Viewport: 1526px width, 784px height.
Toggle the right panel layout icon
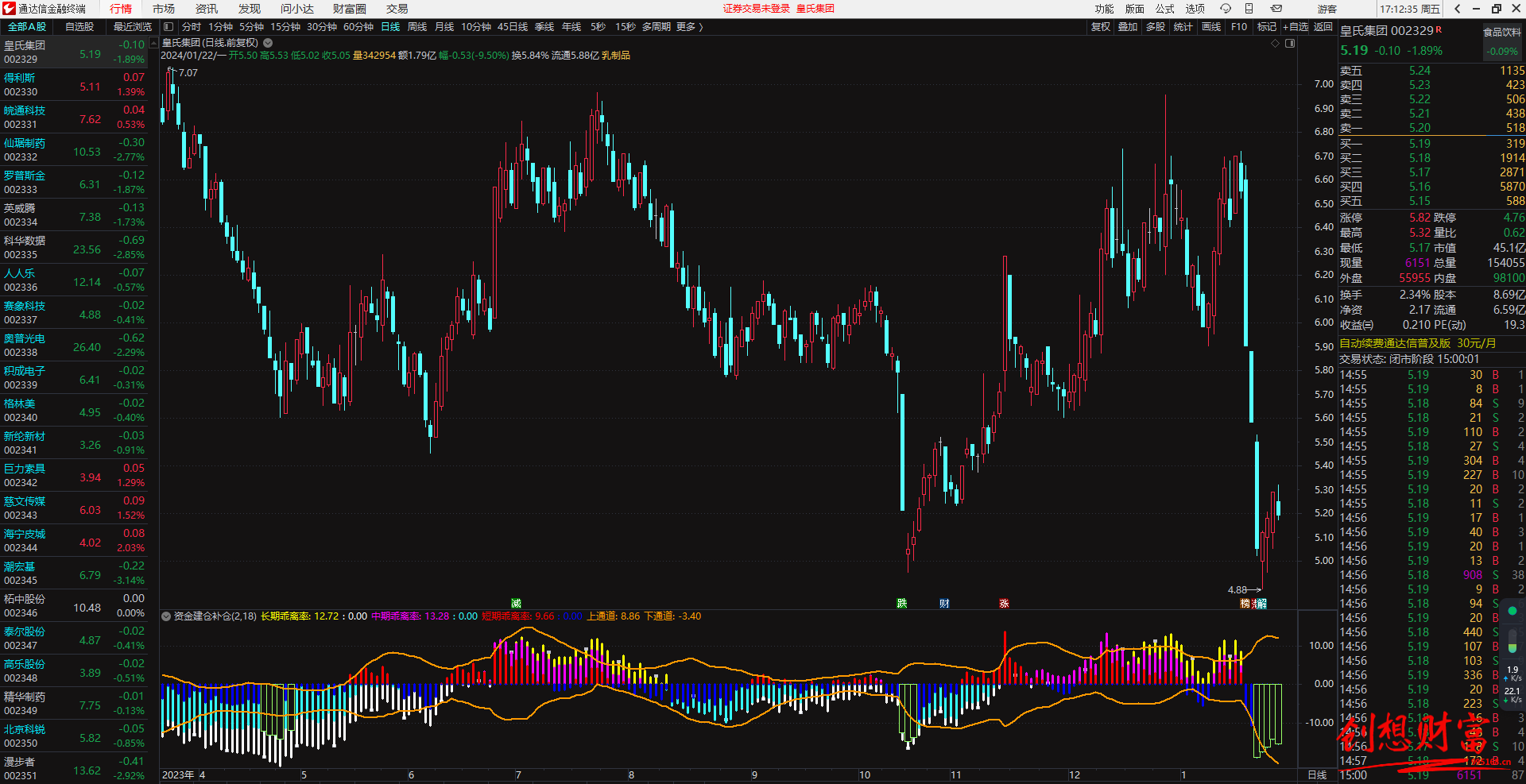1290,43
